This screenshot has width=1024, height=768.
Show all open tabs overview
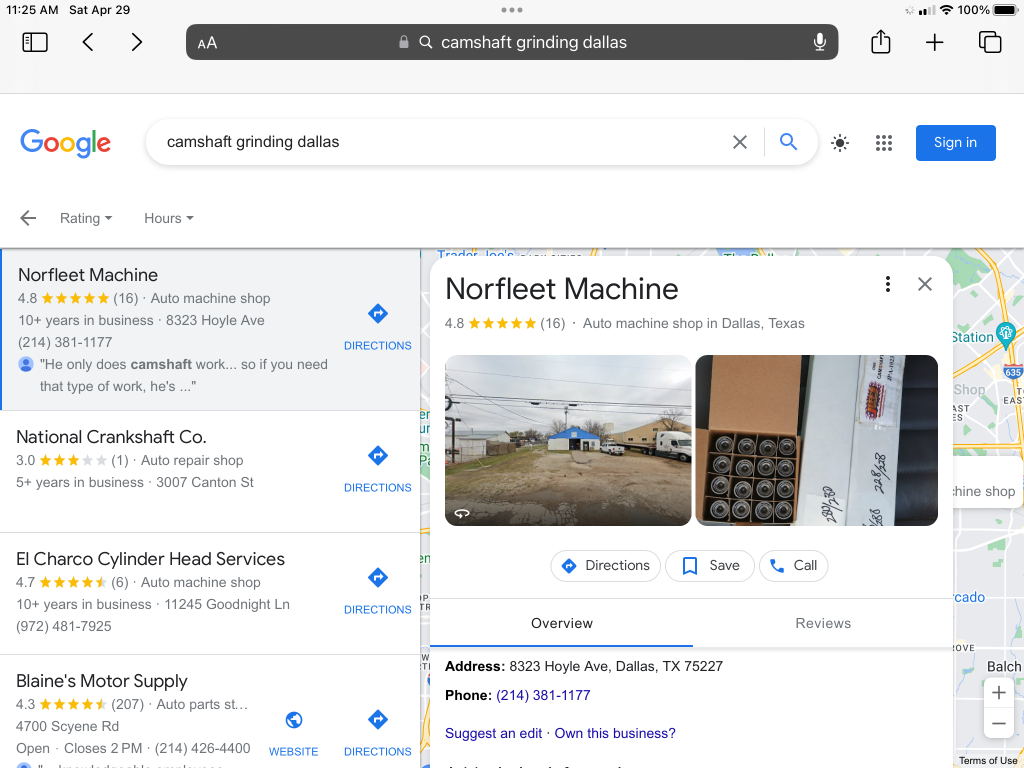tap(989, 42)
